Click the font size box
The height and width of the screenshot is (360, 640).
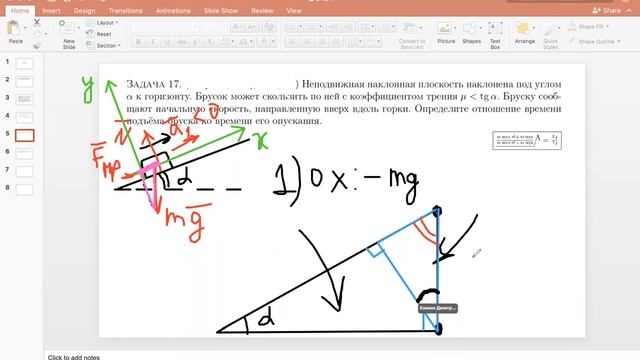tap(214, 27)
